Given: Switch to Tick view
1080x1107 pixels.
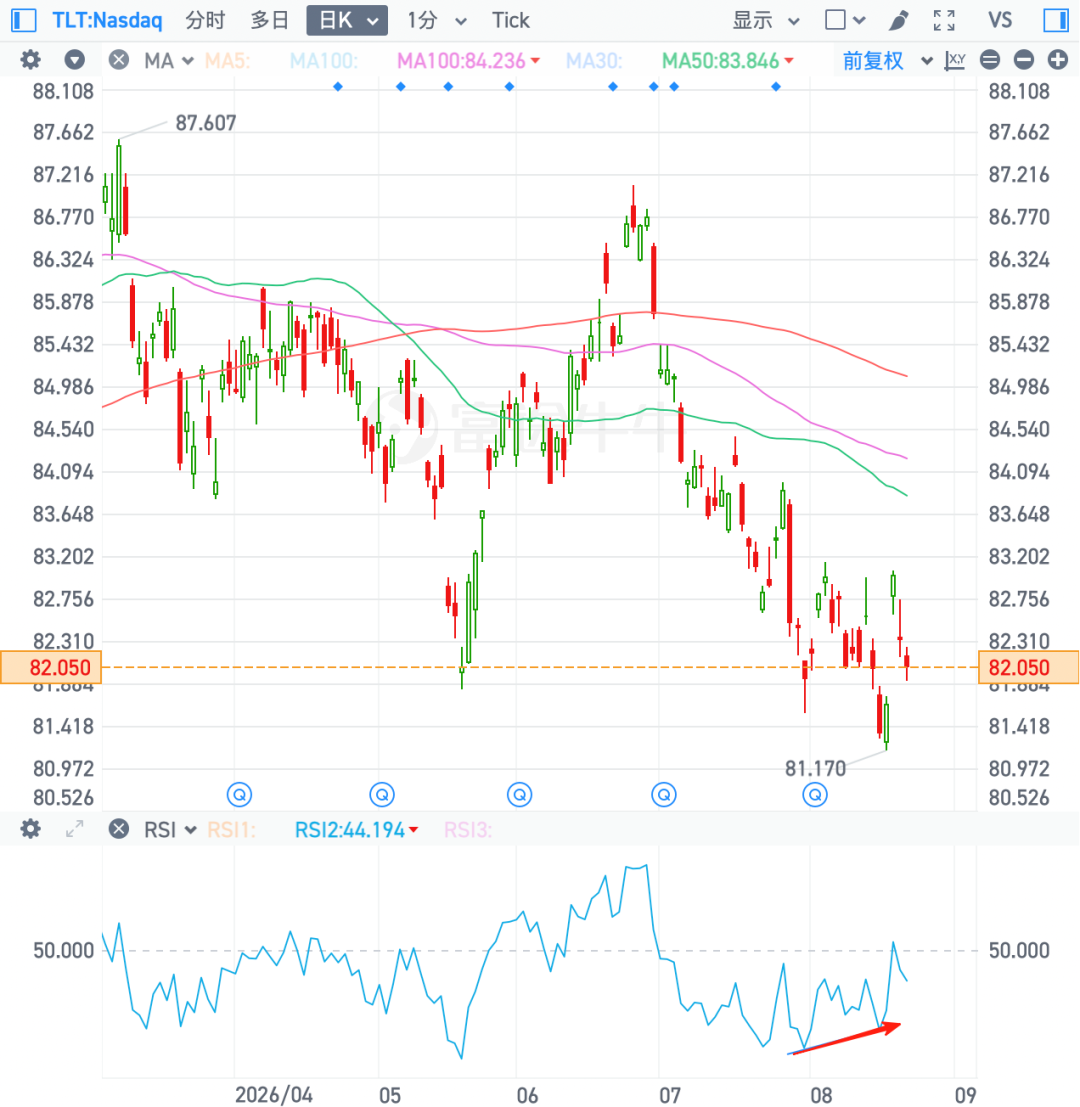Looking at the screenshot, I should (510, 20).
